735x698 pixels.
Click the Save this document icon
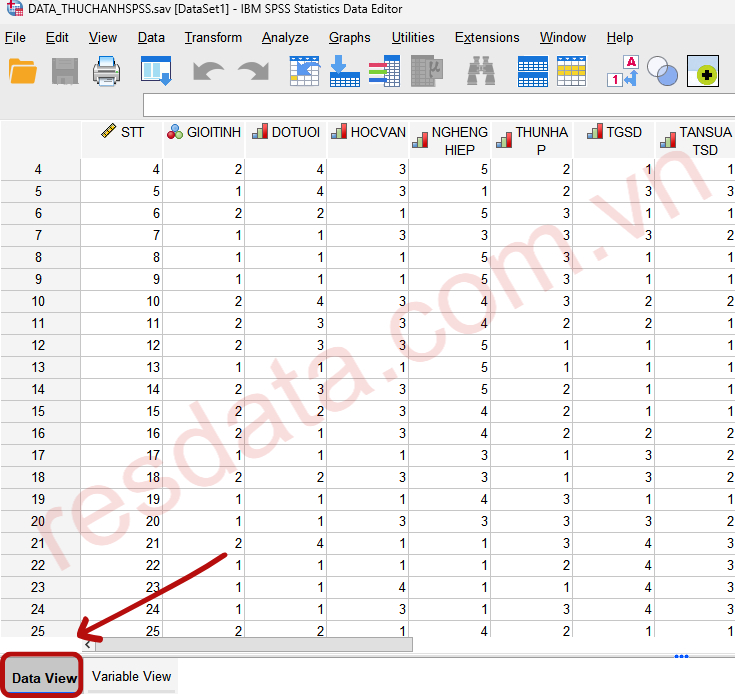(65, 72)
